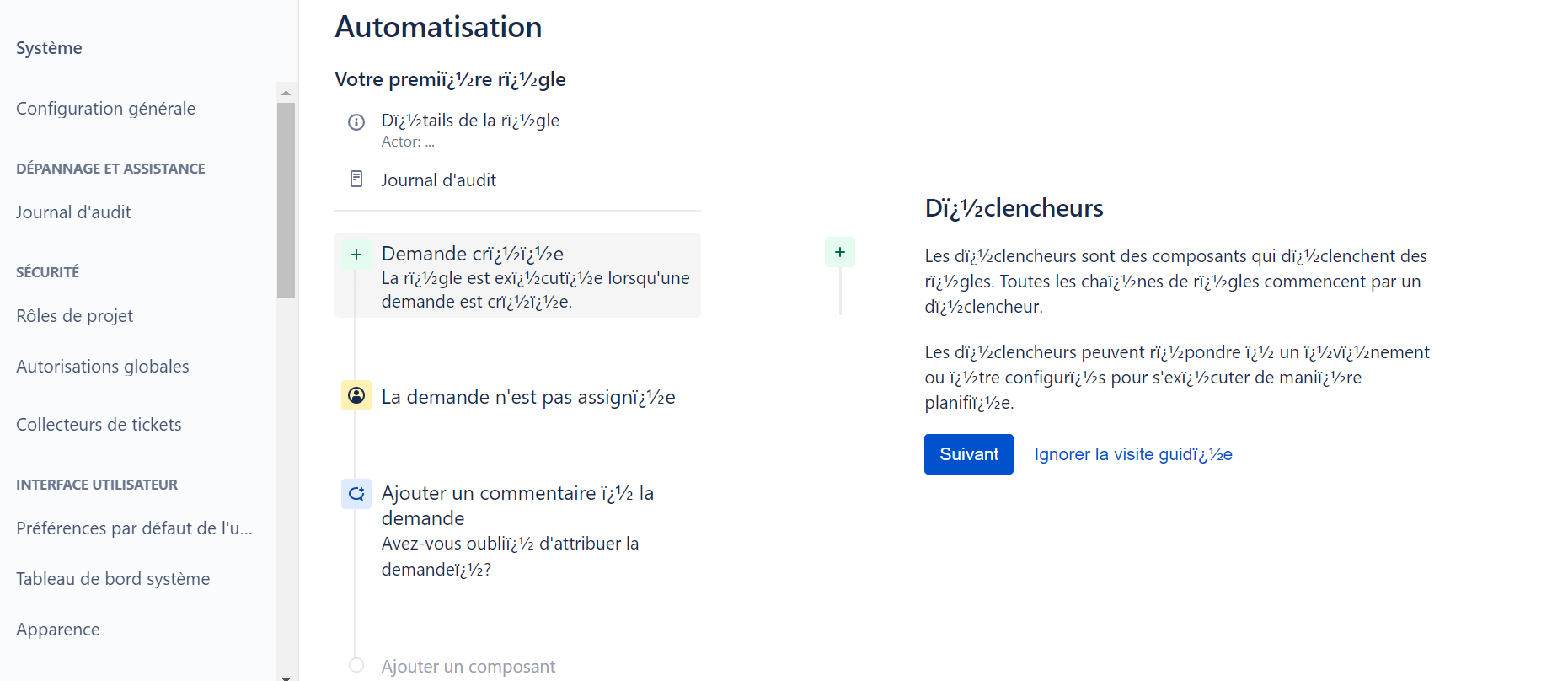The height and width of the screenshot is (681, 1568).
Task: Click the yellow user condition icon
Action: tap(356, 395)
